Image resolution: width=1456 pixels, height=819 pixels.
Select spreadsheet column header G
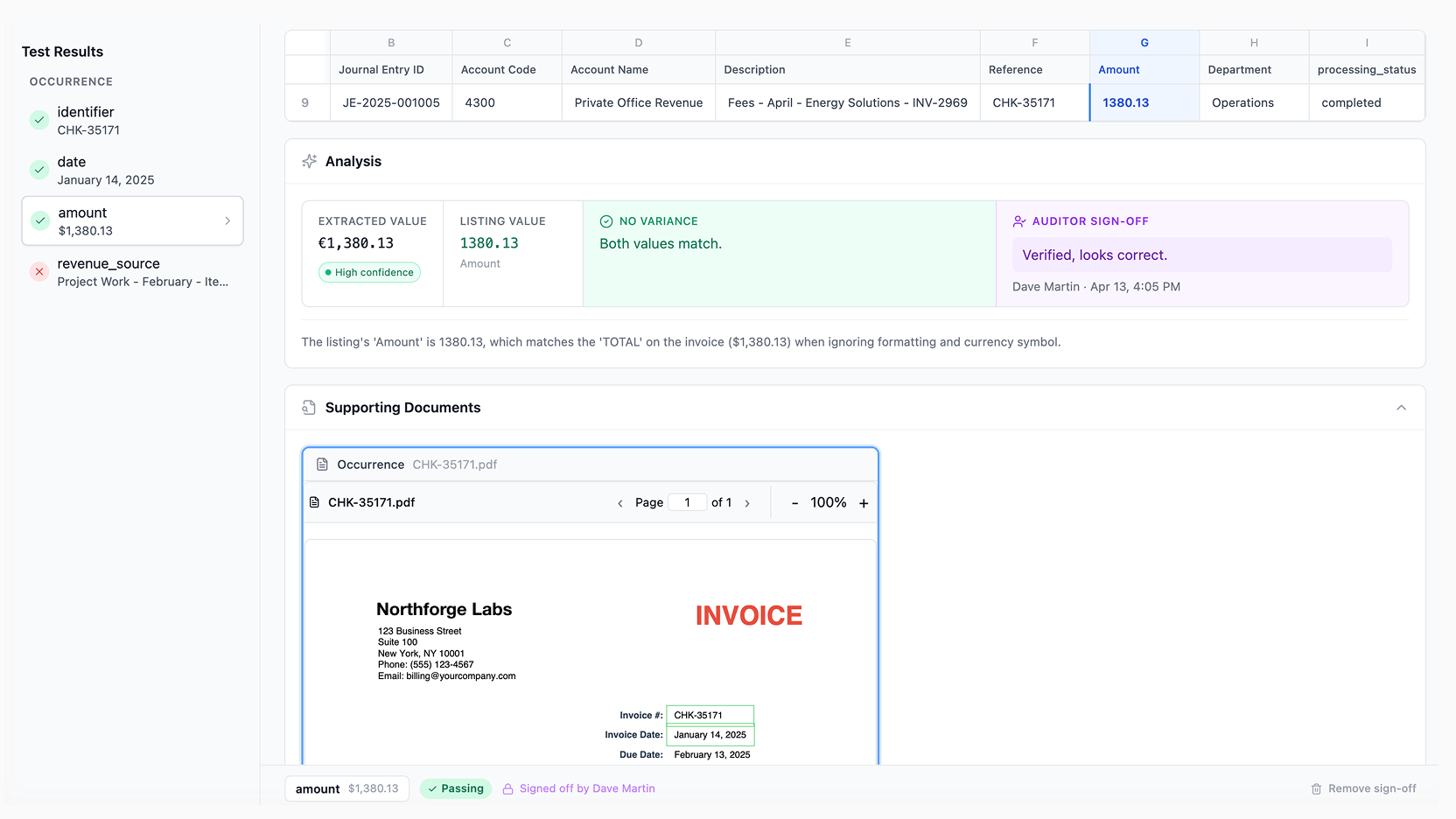[x=1144, y=41]
